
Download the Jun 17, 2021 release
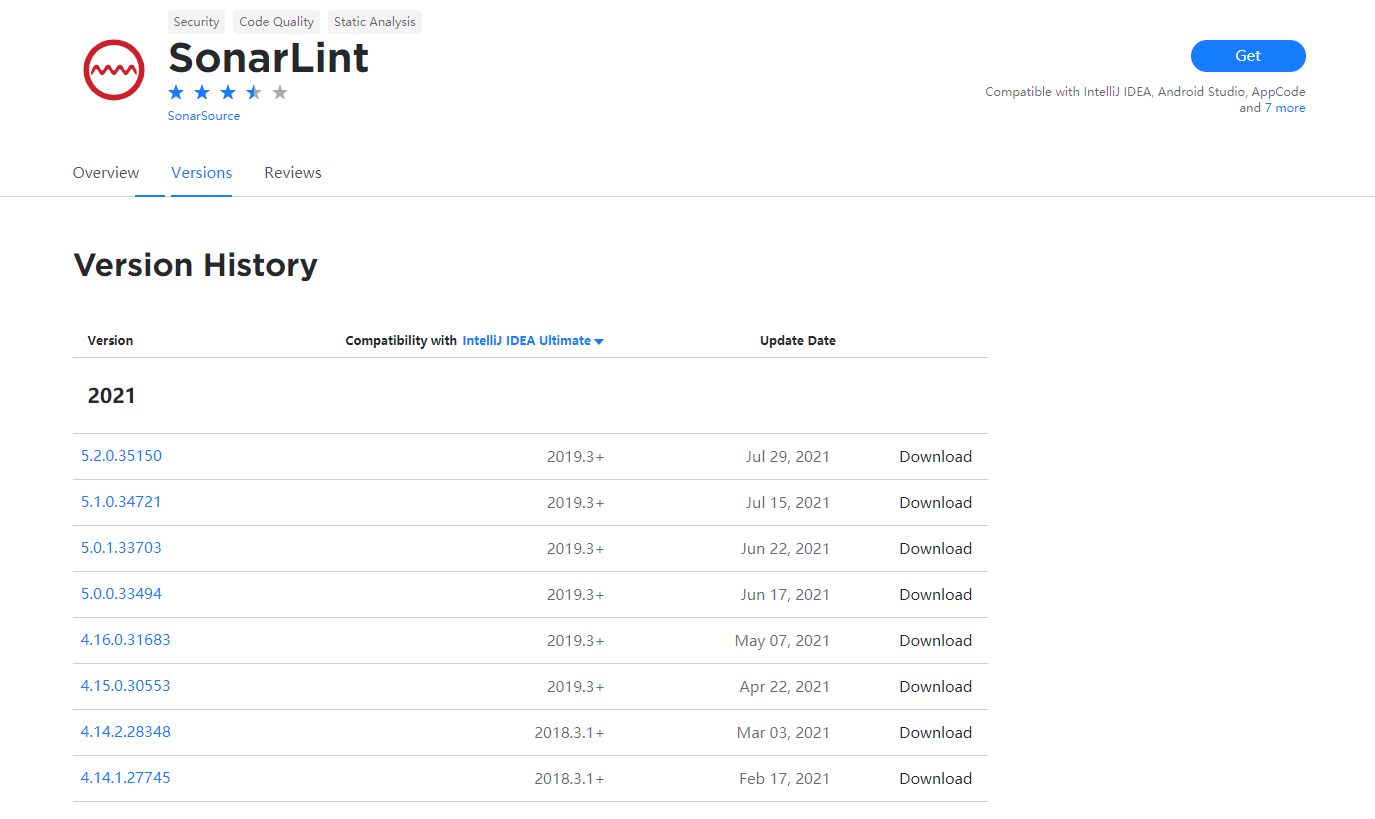pyautogui.click(x=935, y=595)
